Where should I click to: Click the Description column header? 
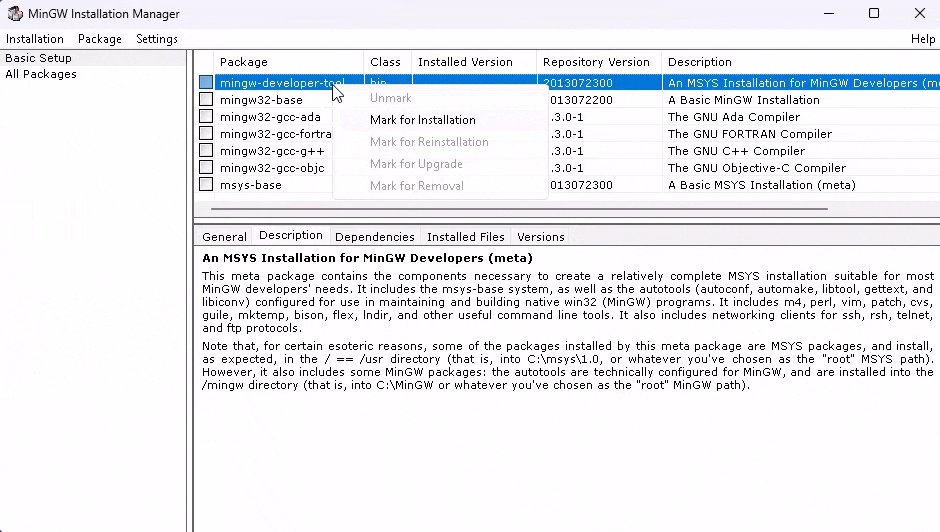(801, 62)
